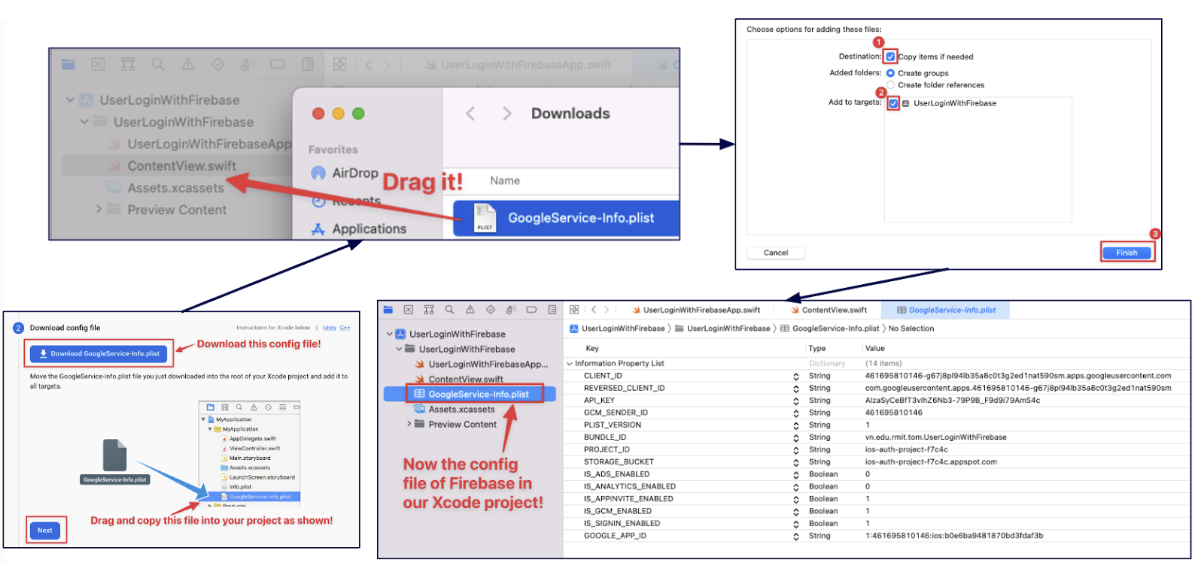The width and height of the screenshot is (1200, 567).
Task: Click the Finish button
Action: pyautogui.click(x=1126, y=253)
